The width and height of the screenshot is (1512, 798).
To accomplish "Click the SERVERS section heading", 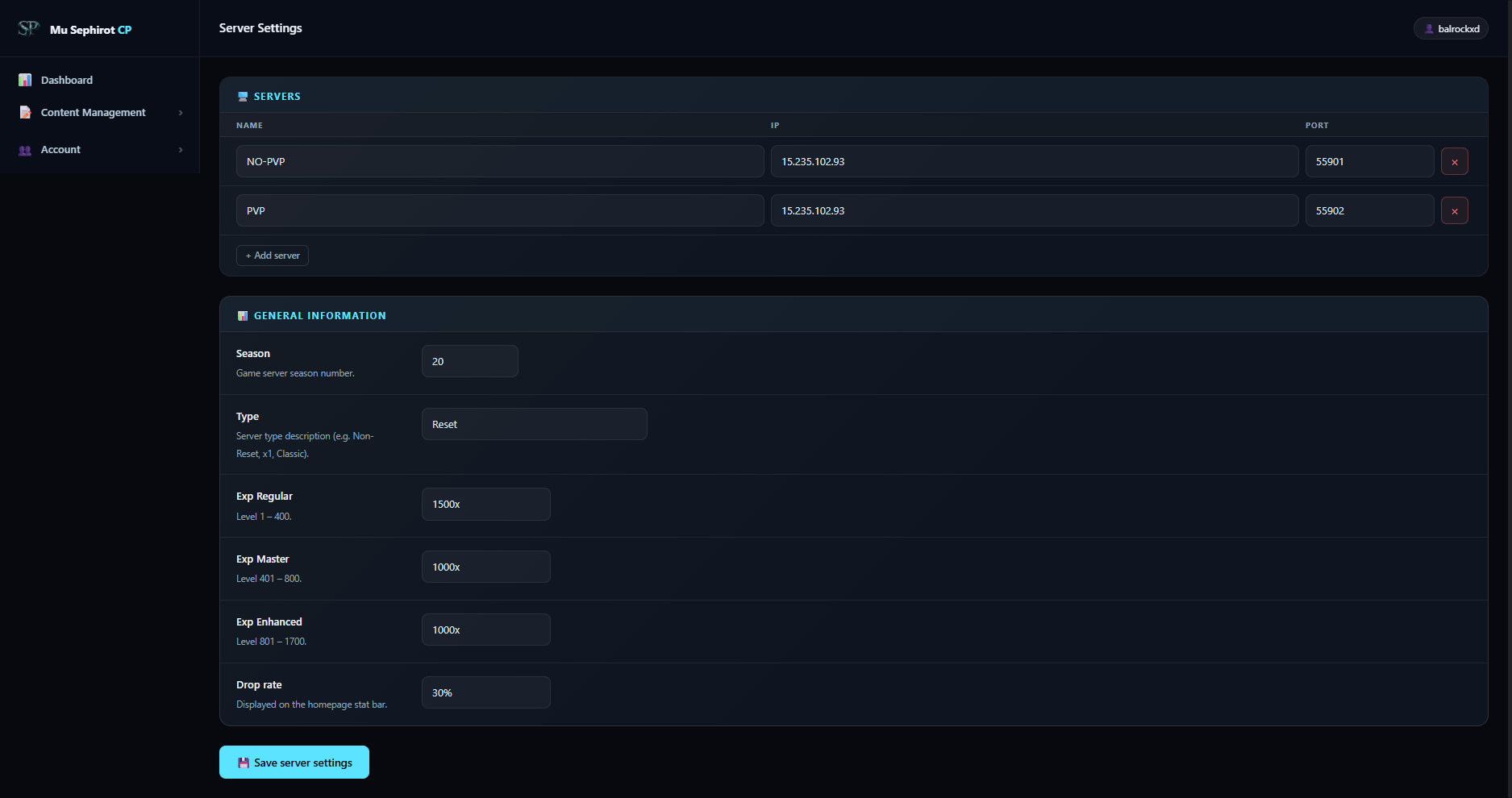I will click(277, 97).
